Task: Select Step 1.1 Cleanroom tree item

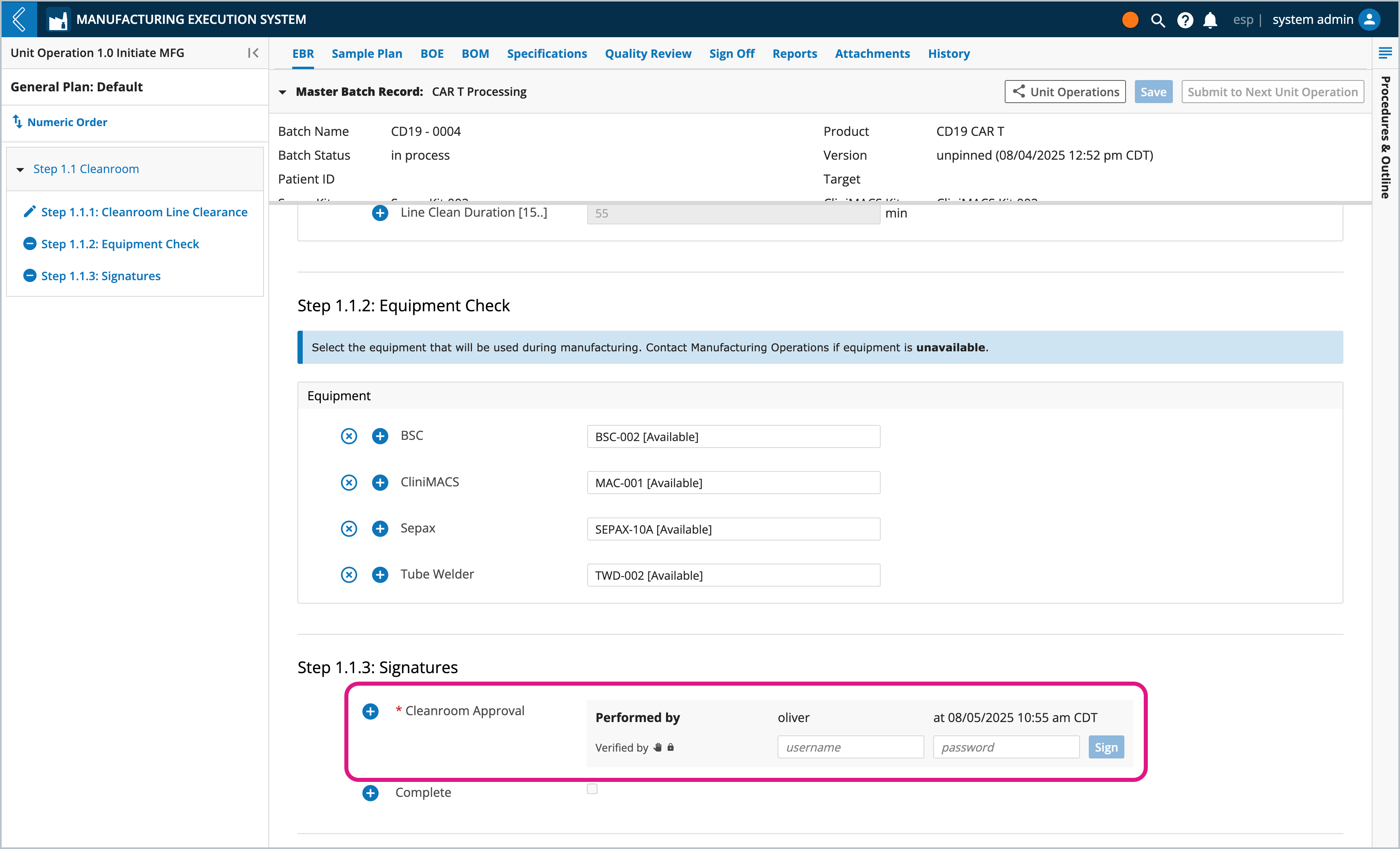Action: [86, 169]
